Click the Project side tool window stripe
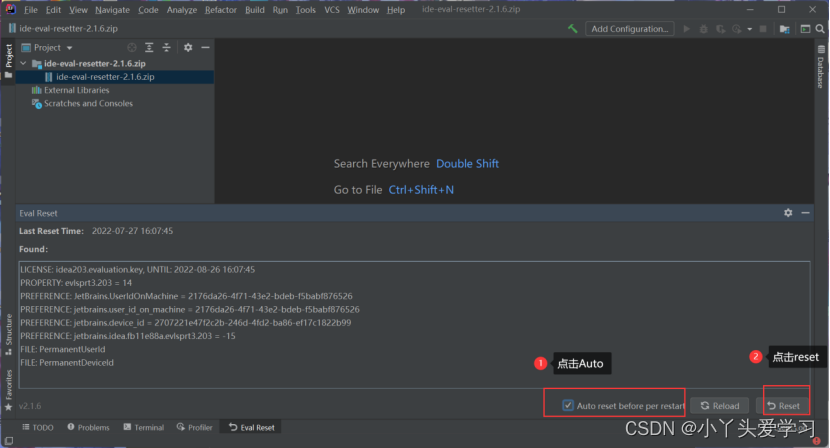This screenshot has width=830, height=448. pos(8,60)
